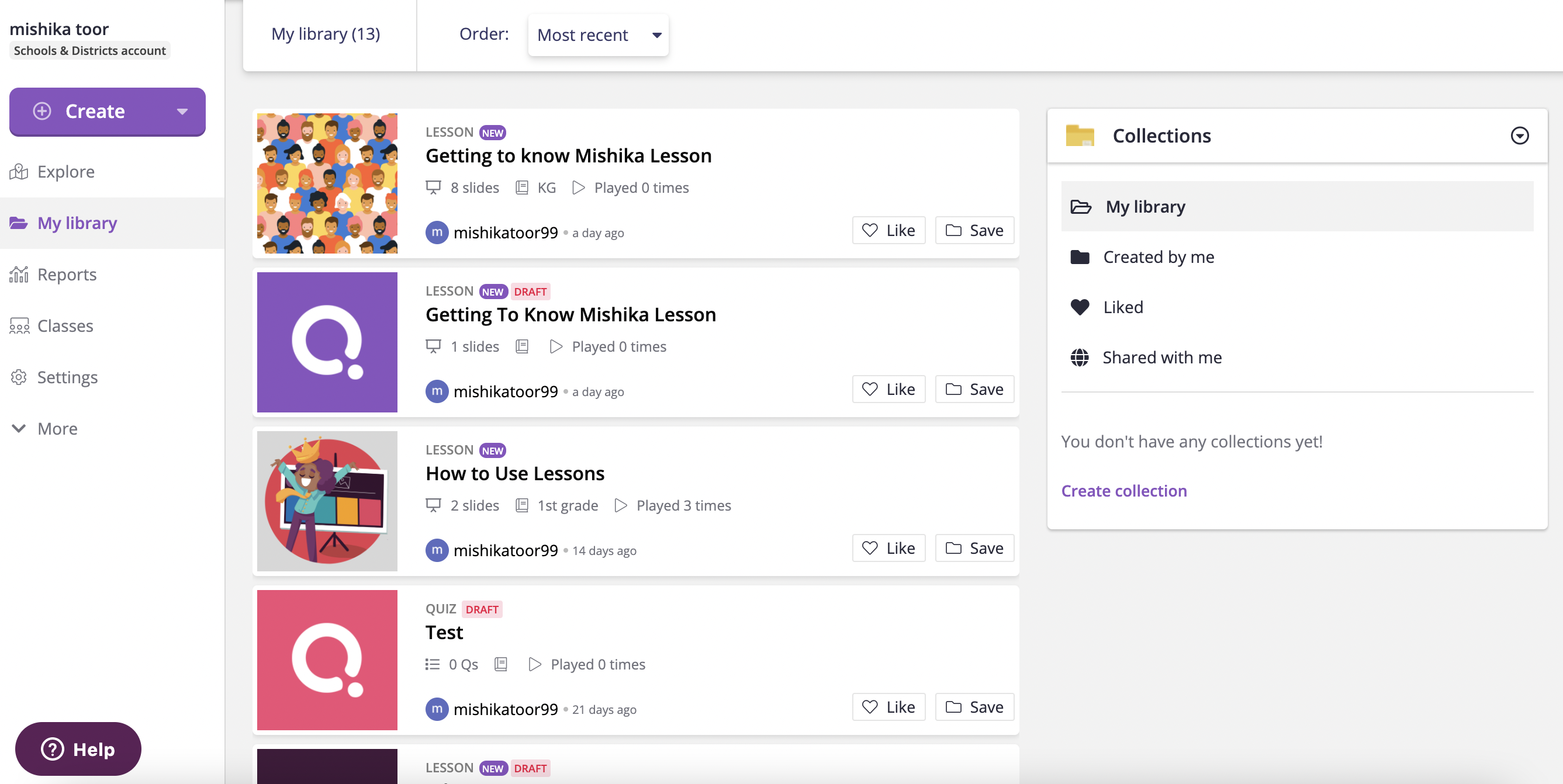The height and width of the screenshot is (784, 1563).
Task: Click the My library navigation item
Action: tap(77, 222)
